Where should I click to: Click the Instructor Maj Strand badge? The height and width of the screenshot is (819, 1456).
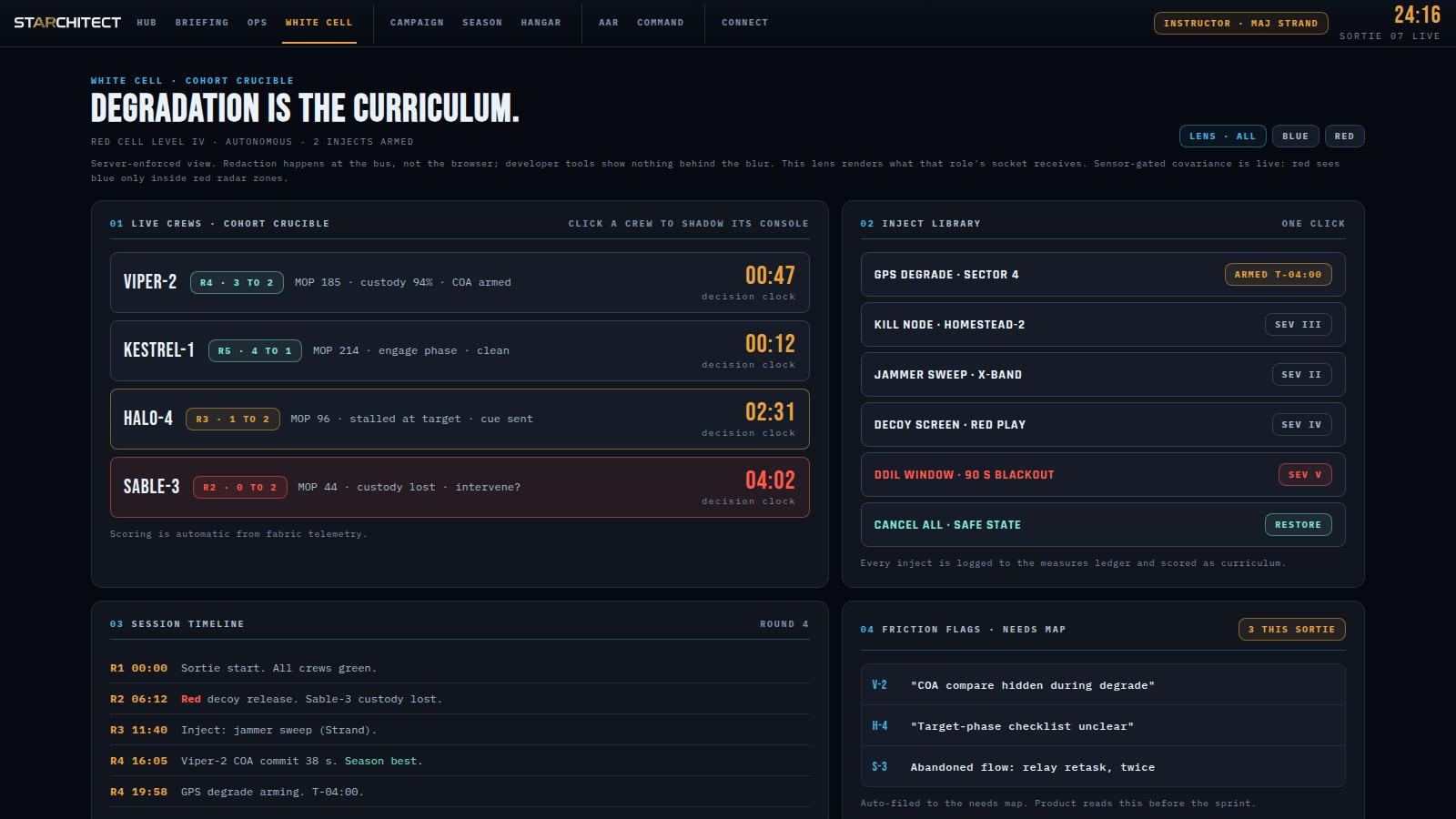(1240, 23)
